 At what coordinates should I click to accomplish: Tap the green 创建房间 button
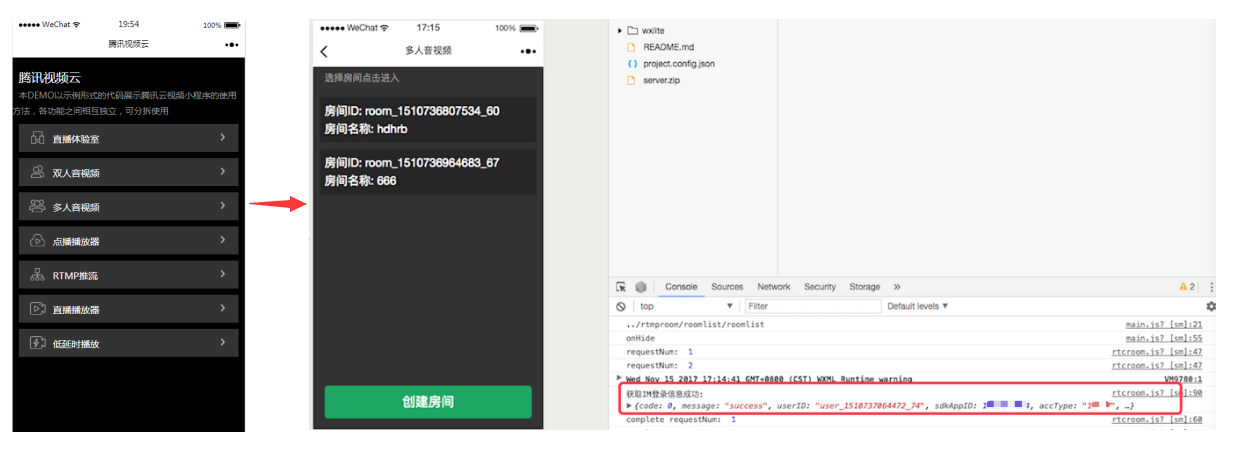428,402
